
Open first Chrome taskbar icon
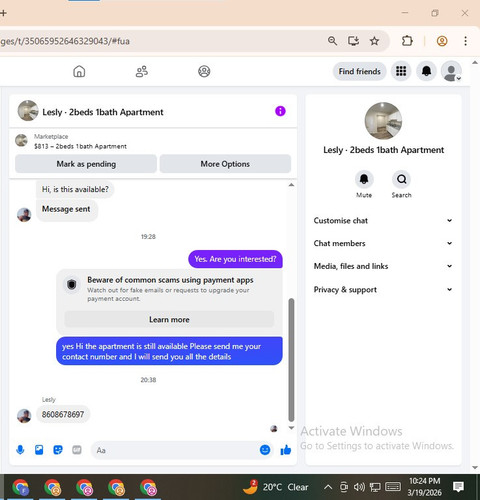click(x=21, y=487)
